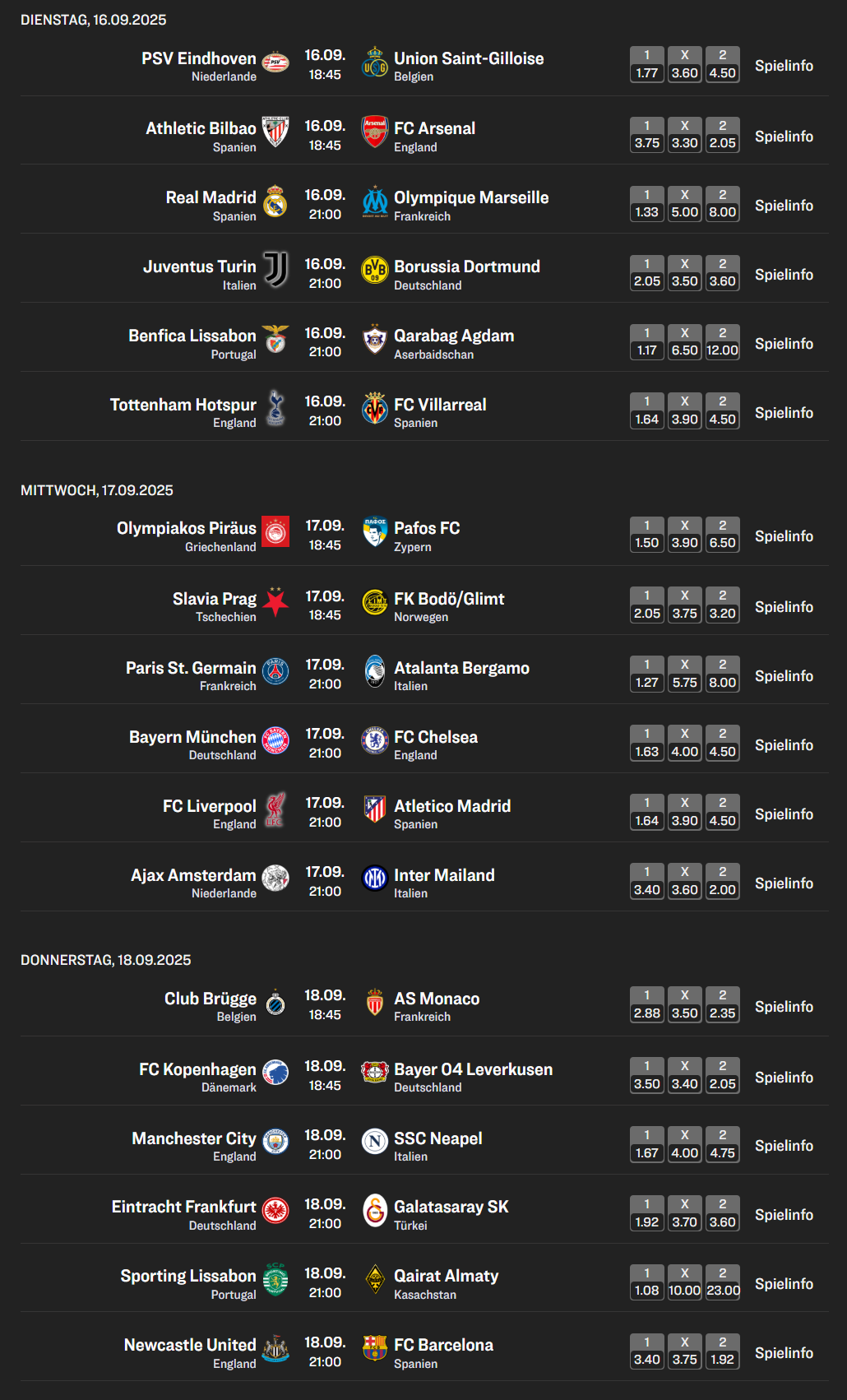Open Spielinfo for Club Brügge match
Viewport: 847px width, 1400px height.
[784, 1007]
